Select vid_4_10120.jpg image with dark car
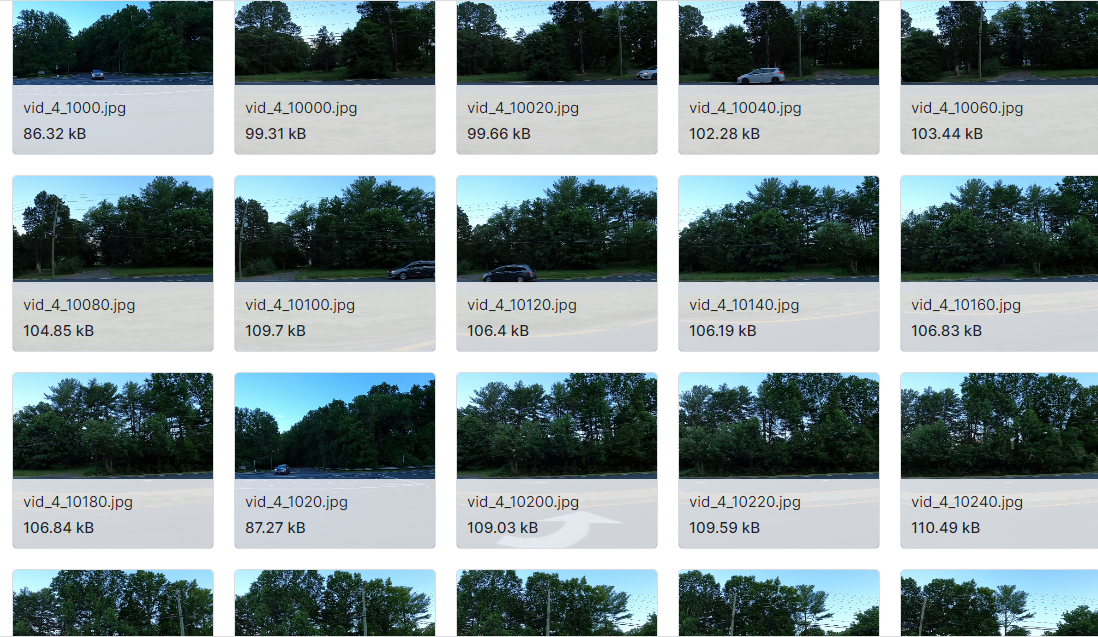This screenshot has height=637, width=1098. (x=557, y=228)
